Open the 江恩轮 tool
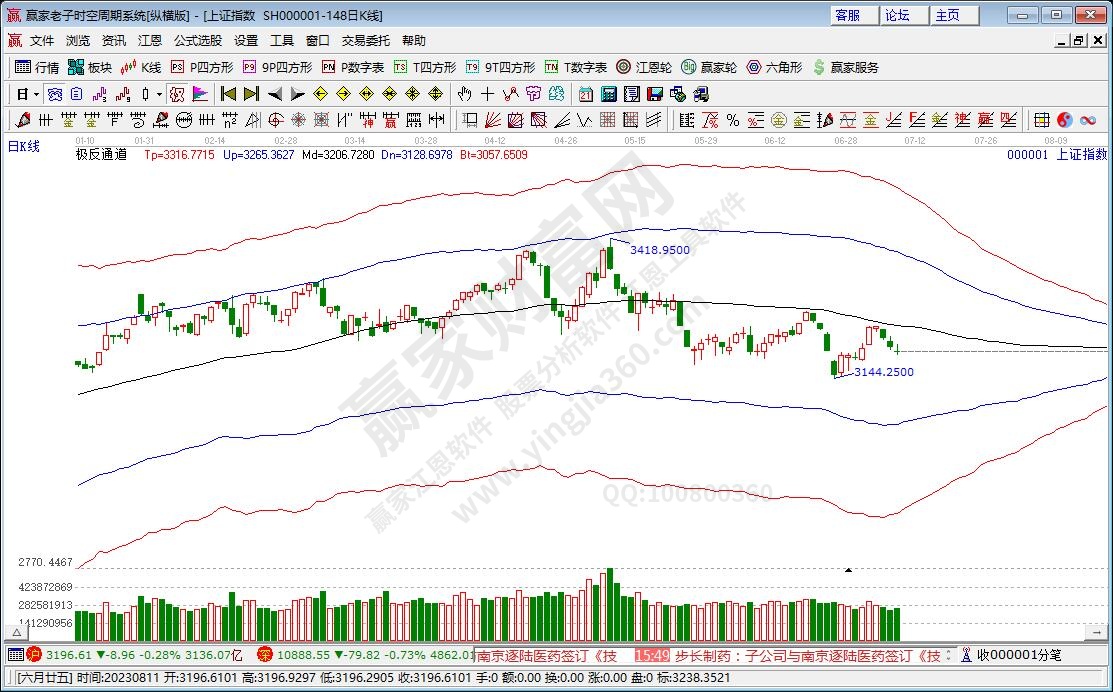Image resolution: width=1113 pixels, height=692 pixels. pos(645,67)
